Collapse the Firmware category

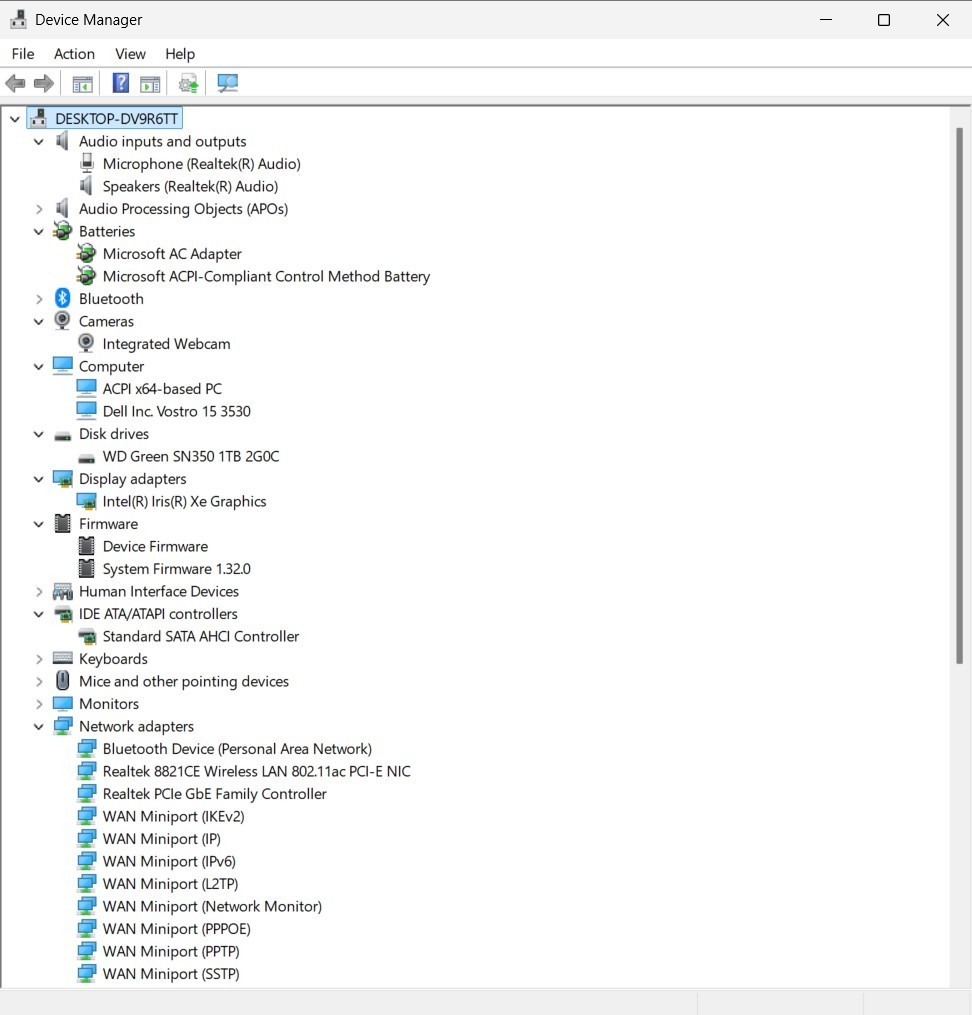pyautogui.click(x=39, y=524)
